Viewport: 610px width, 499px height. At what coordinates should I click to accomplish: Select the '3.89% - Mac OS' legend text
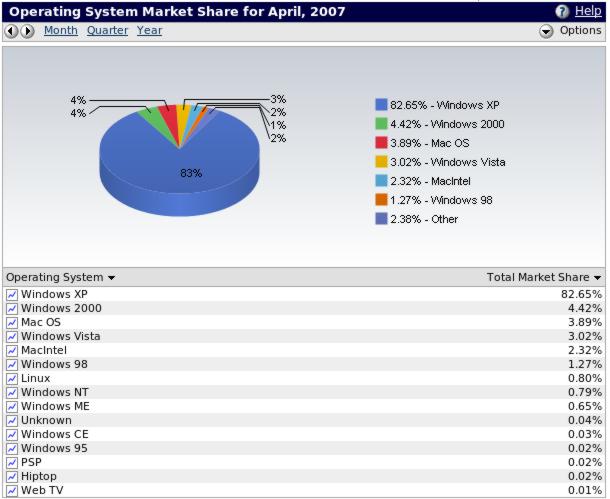(x=430, y=143)
